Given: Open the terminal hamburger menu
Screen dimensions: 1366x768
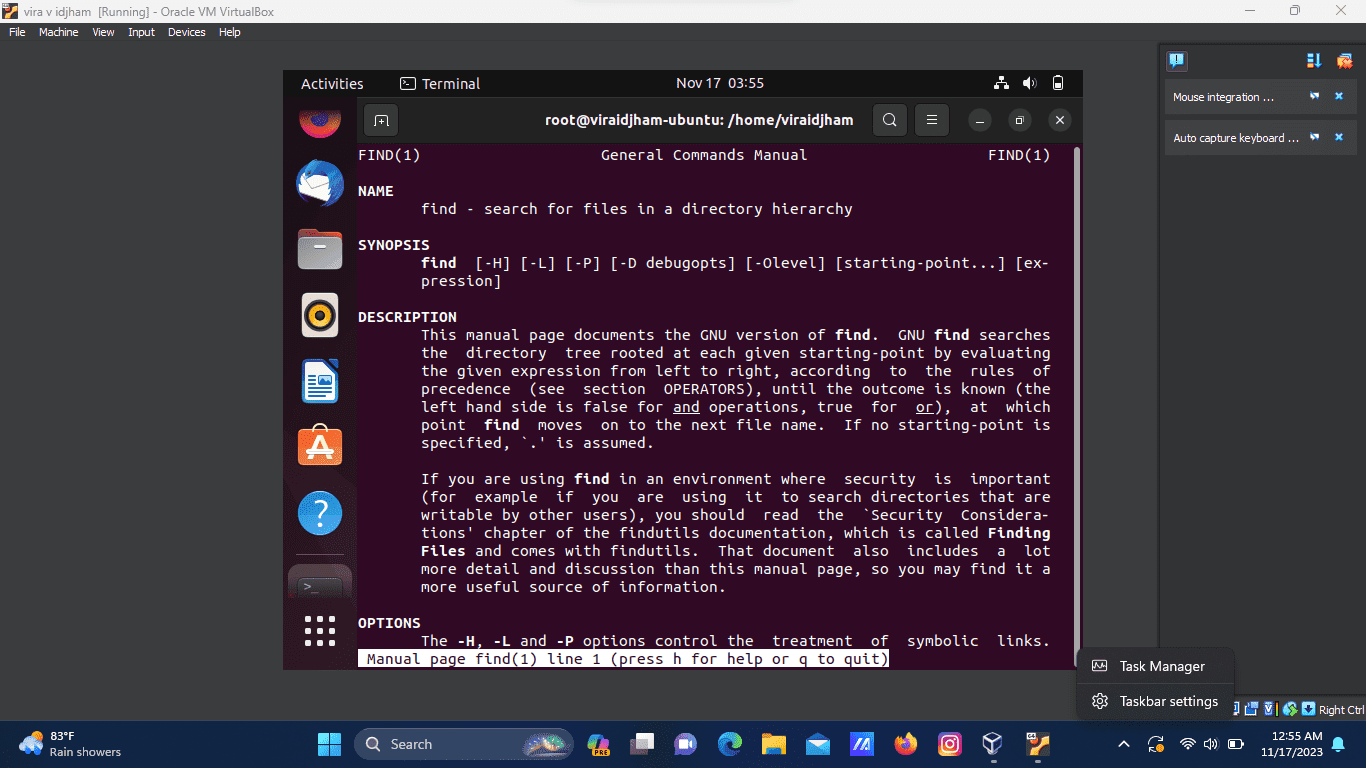Looking at the screenshot, I should (x=931, y=120).
